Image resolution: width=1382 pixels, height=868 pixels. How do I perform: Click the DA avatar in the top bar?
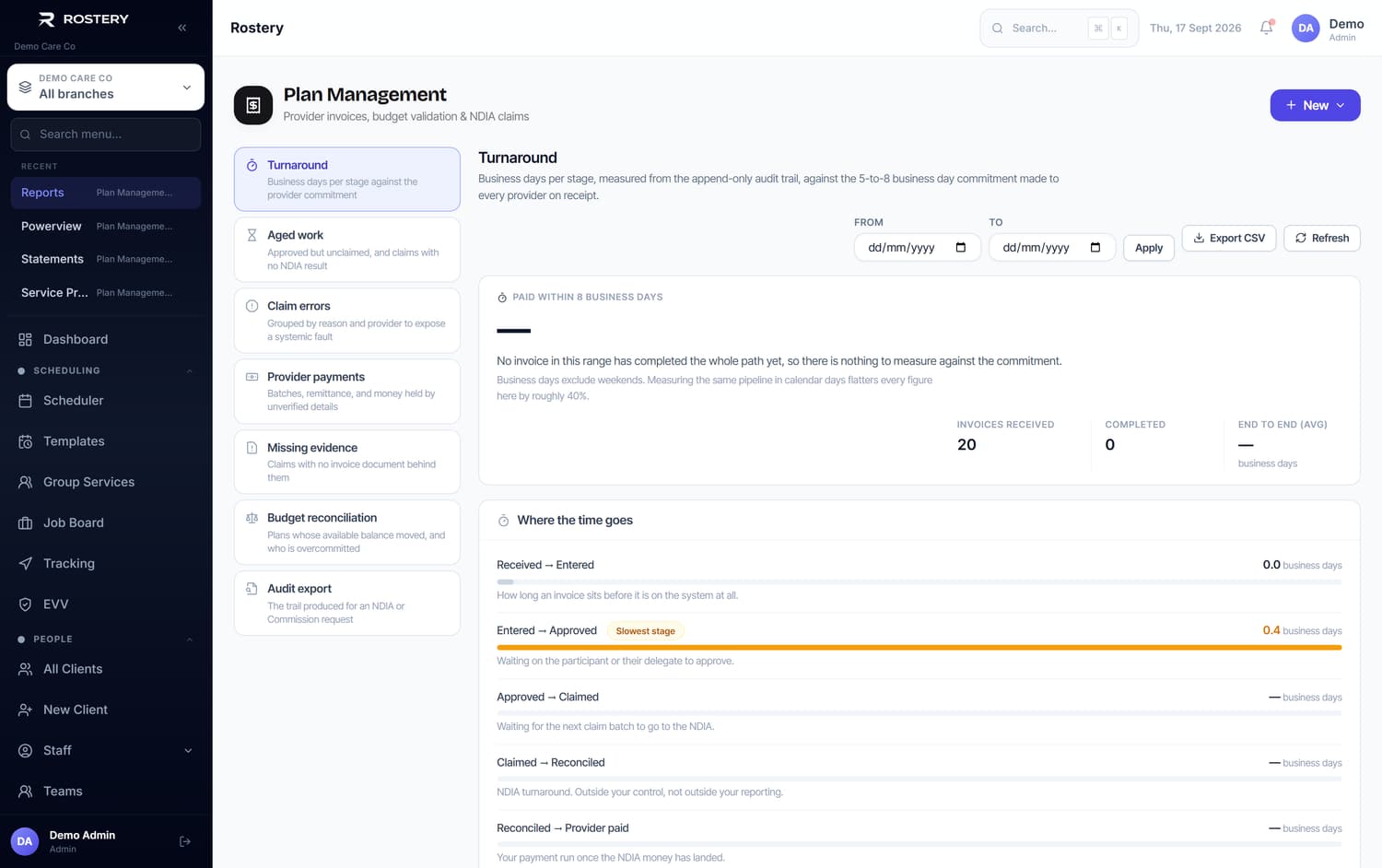coord(1306,29)
